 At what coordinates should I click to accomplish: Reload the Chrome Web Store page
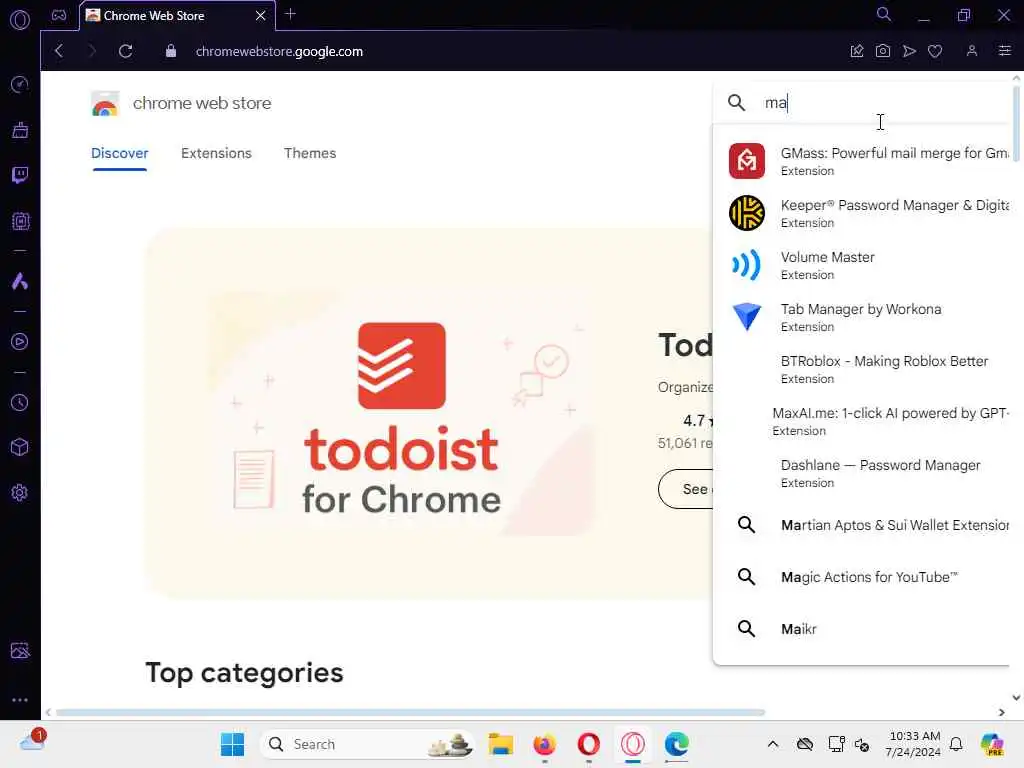point(125,51)
